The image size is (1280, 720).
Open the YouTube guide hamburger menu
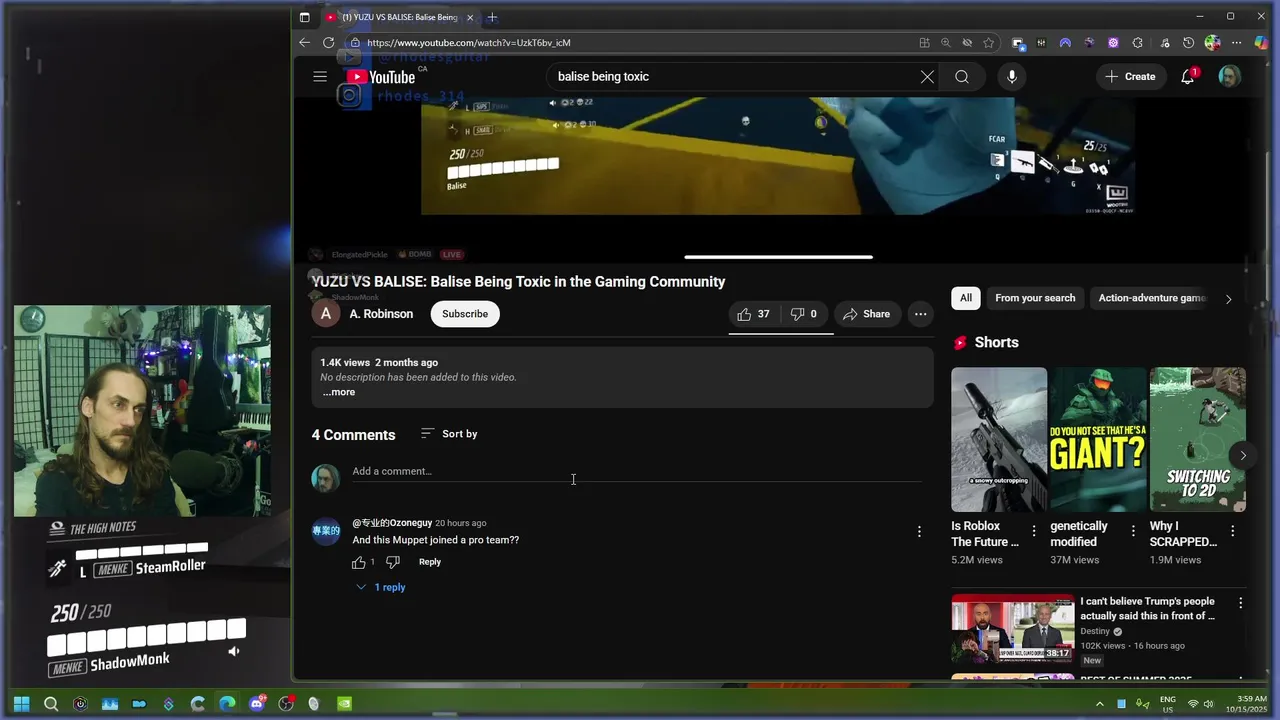[x=320, y=76]
